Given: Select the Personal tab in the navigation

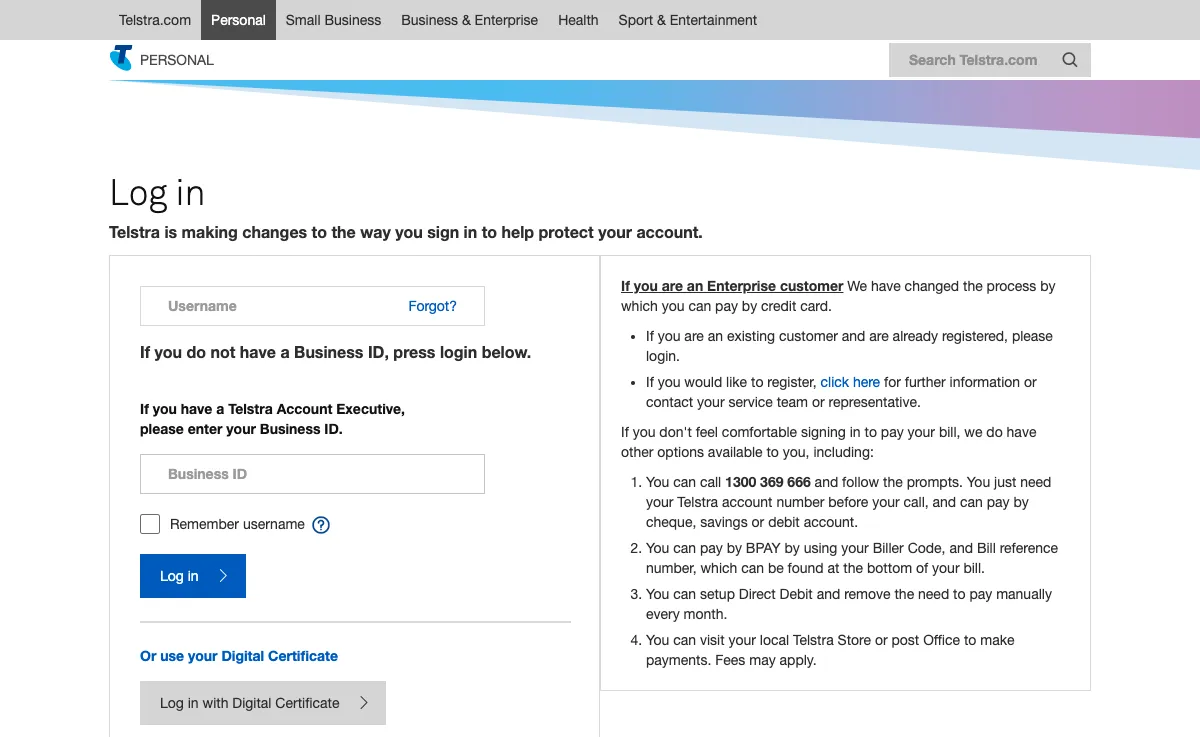Looking at the screenshot, I should click(x=238, y=20).
